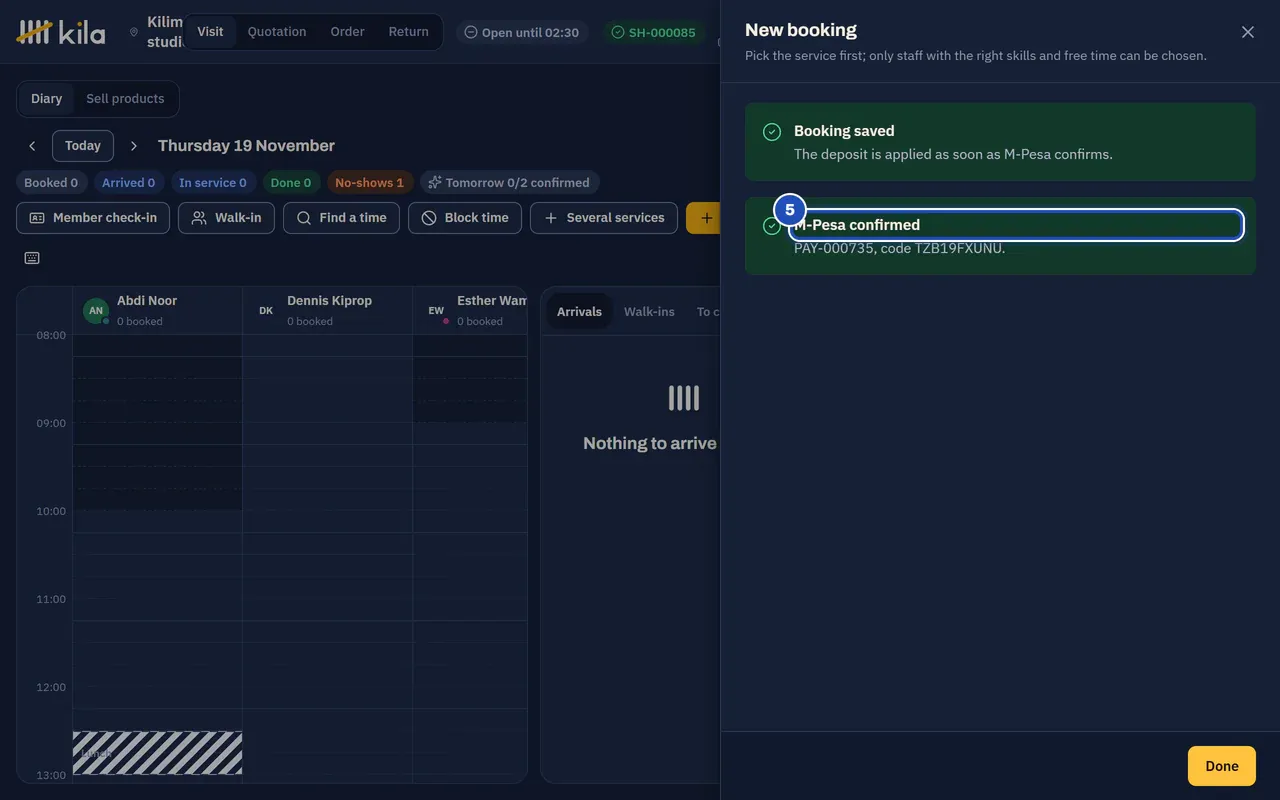Open the Sell products tab
1280x800 pixels.
coord(125,99)
